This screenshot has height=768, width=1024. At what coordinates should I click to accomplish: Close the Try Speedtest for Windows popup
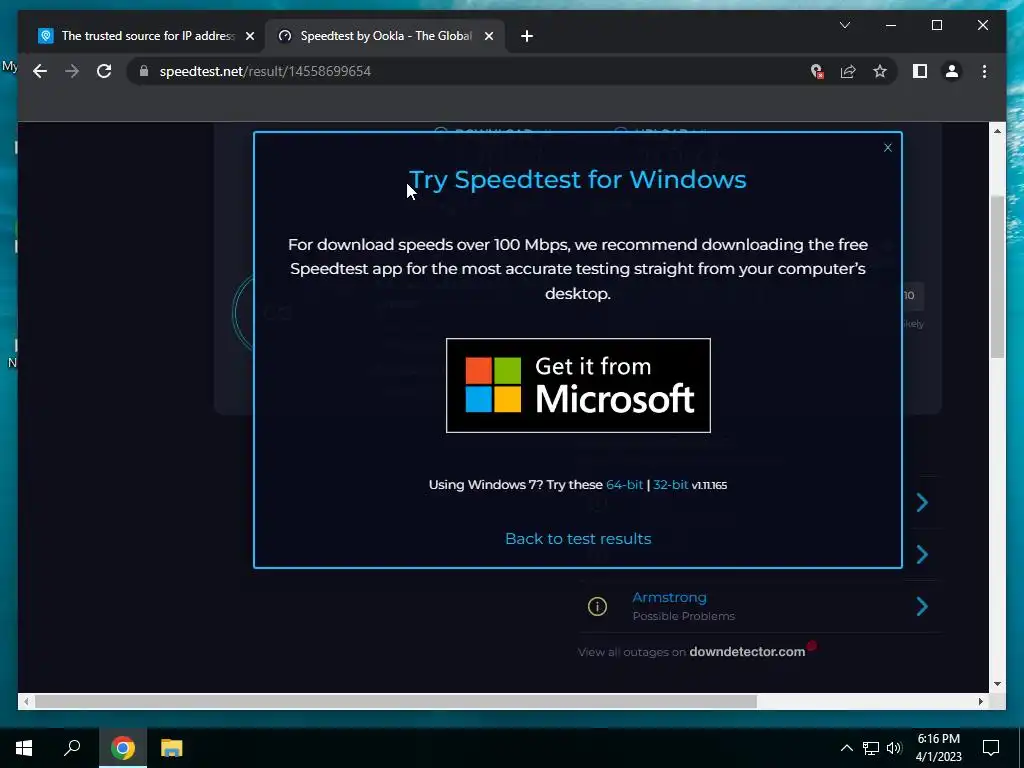click(x=888, y=148)
